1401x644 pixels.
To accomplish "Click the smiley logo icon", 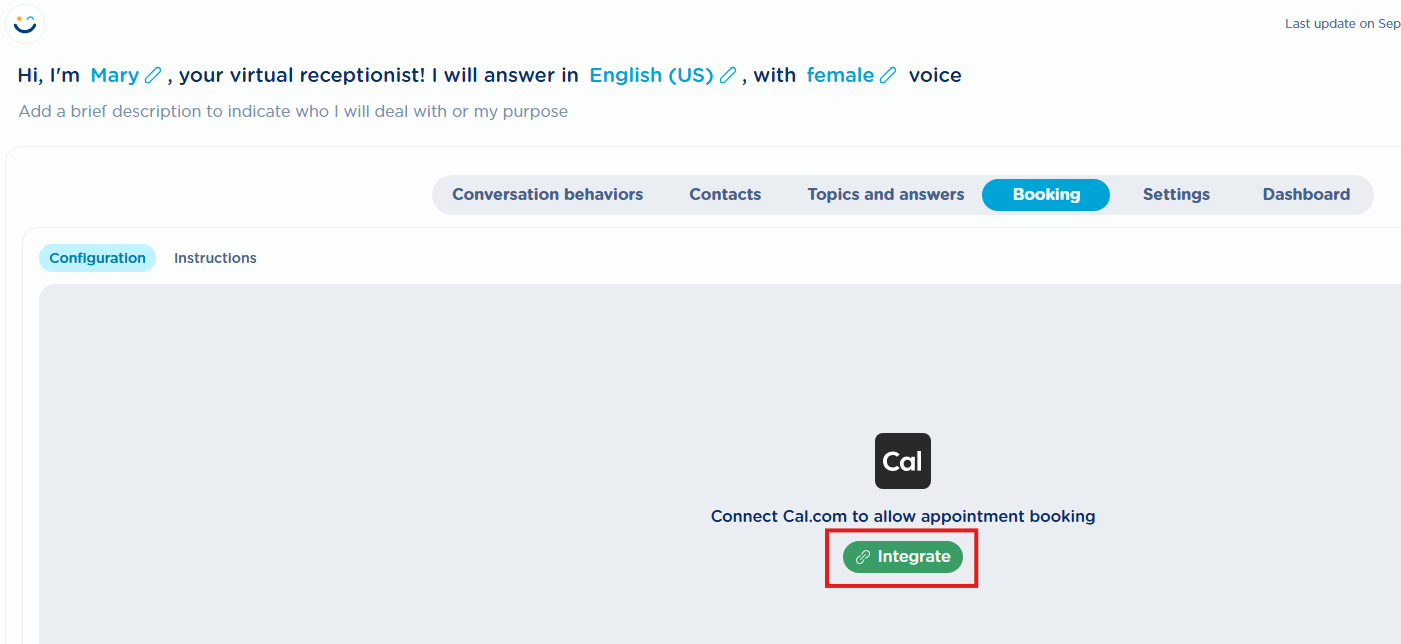I will pyautogui.click(x=25, y=23).
